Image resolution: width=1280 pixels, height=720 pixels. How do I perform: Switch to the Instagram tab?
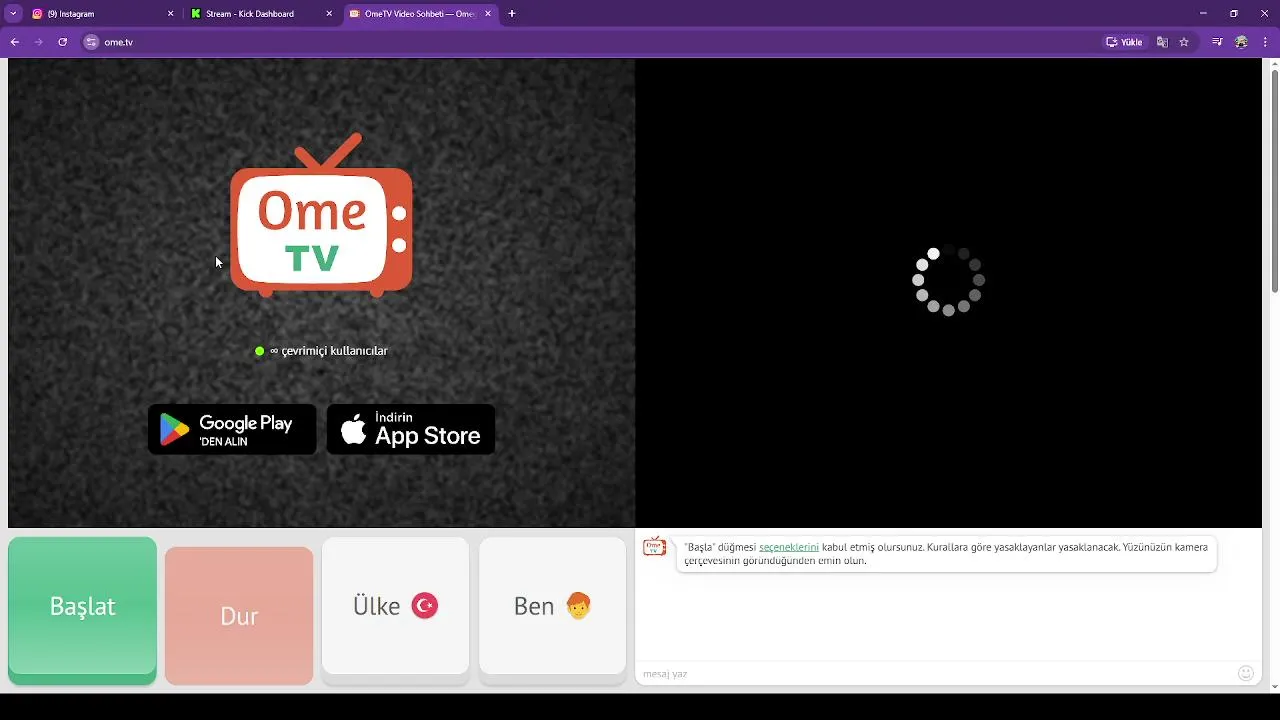pos(100,14)
